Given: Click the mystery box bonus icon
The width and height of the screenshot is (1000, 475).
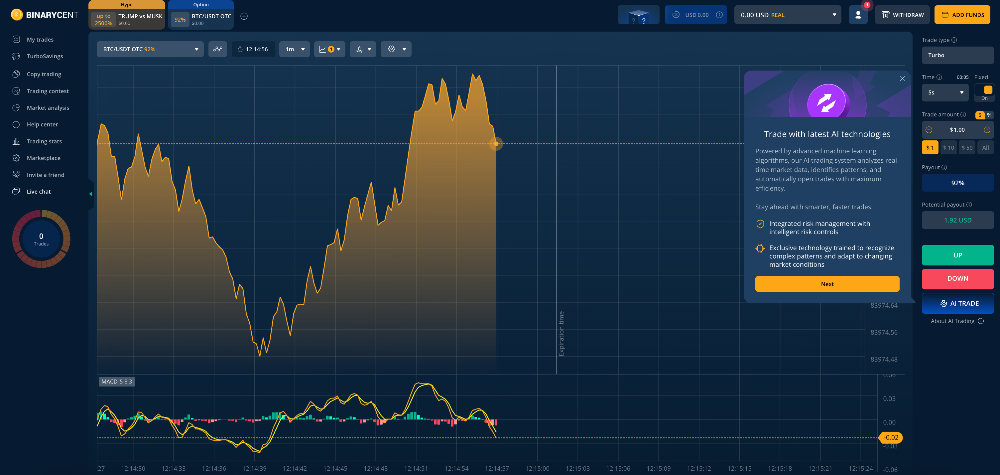Looking at the screenshot, I should (x=639, y=14).
